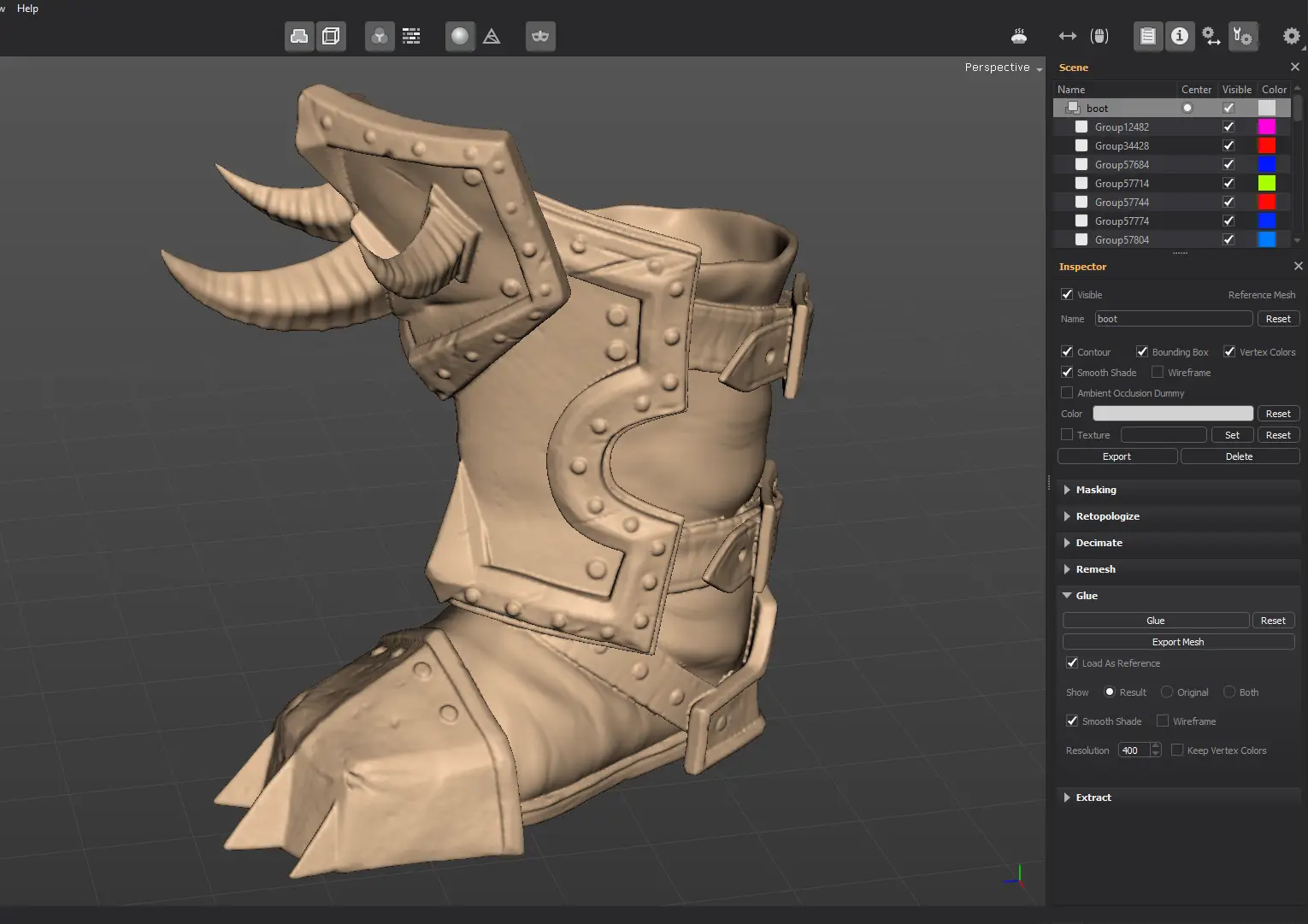Click the white icon beside Group57684
The height and width of the screenshot is (924, 1308).
point(1081,164)
